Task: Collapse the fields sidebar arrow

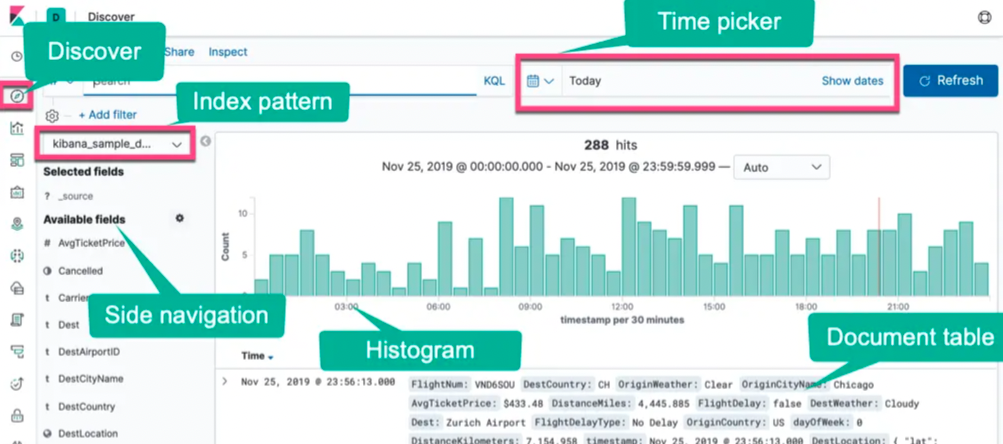Action: coord(205,141)
